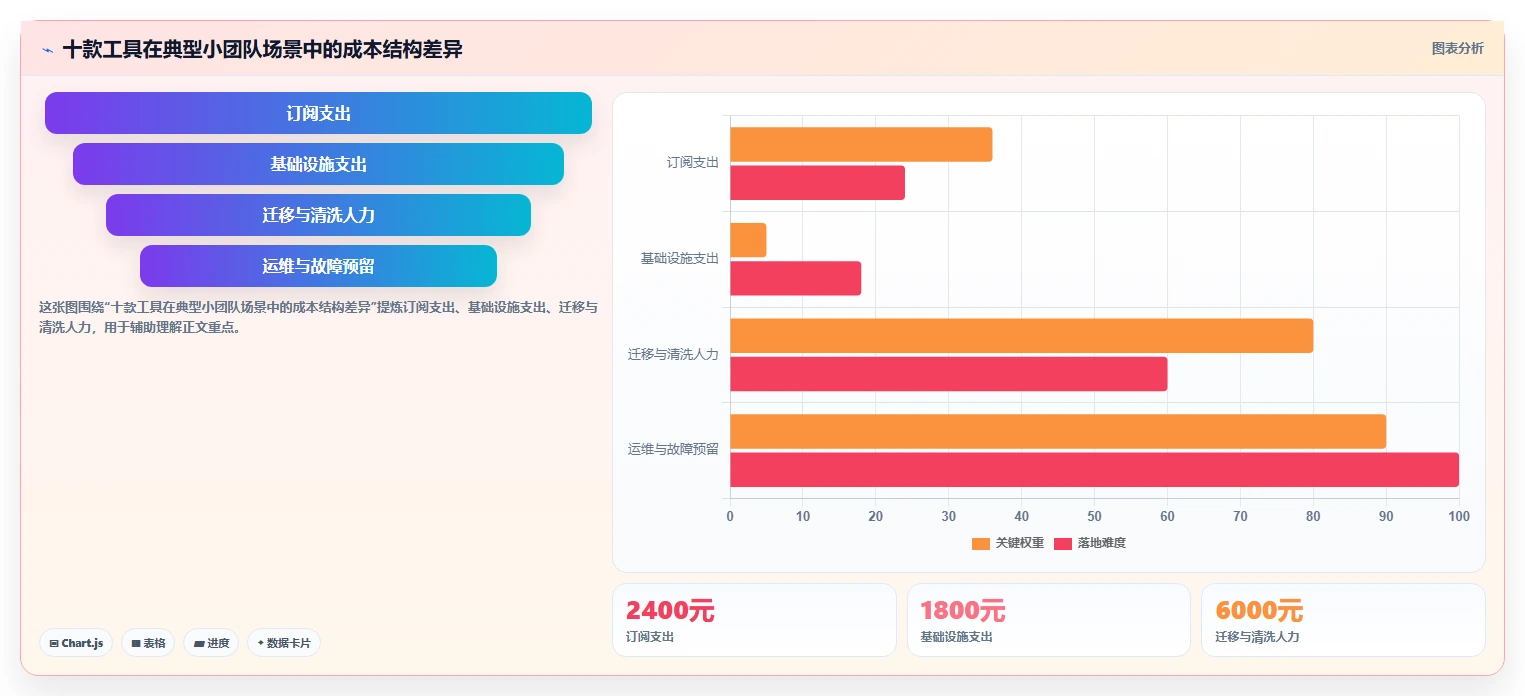Click the red bar for 订阅支出
The width and height of the screenshot is (1525, 696).
(x=817, y=183)
